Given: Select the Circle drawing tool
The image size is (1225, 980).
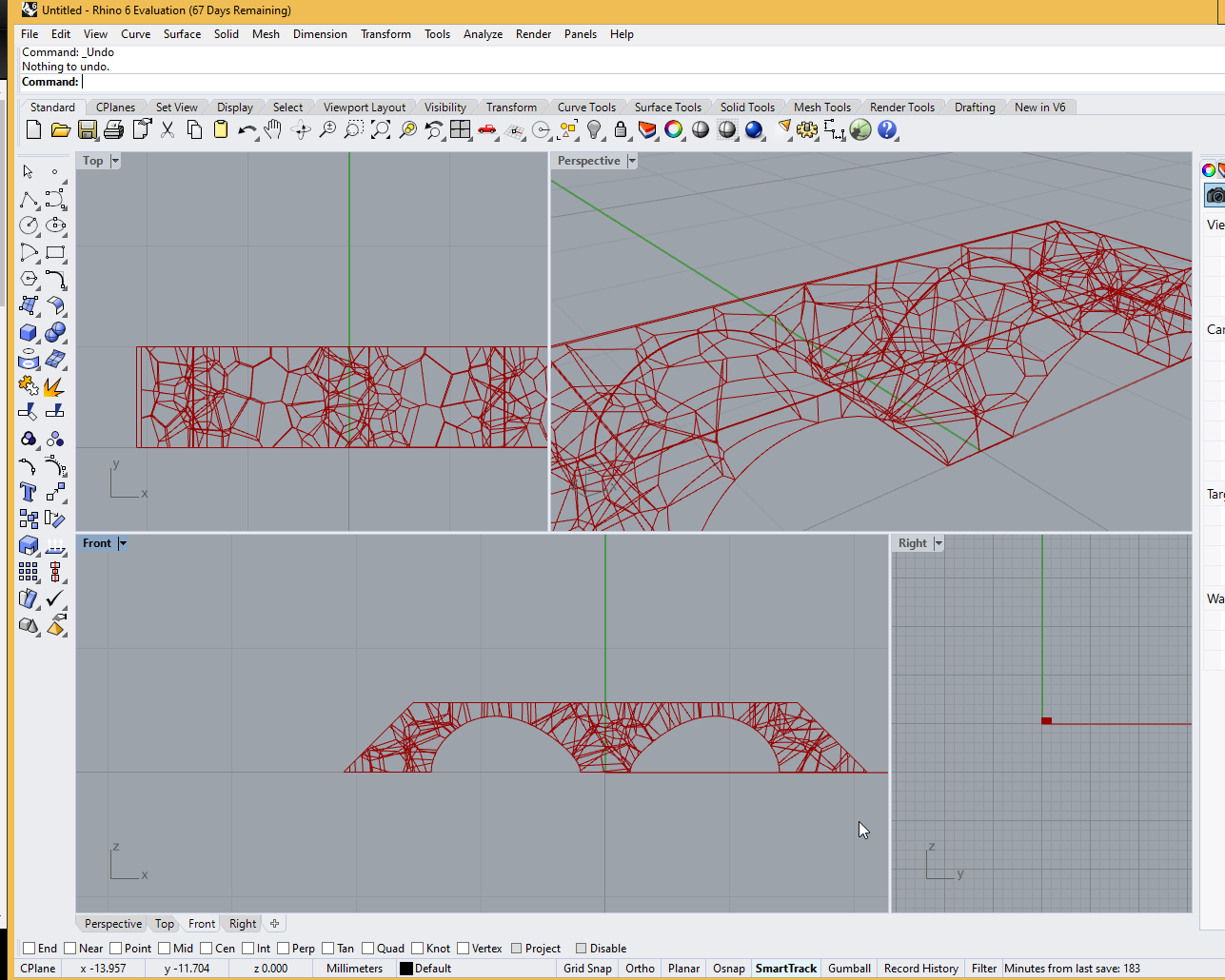Looking at the screenshot, I should (29, 225).
